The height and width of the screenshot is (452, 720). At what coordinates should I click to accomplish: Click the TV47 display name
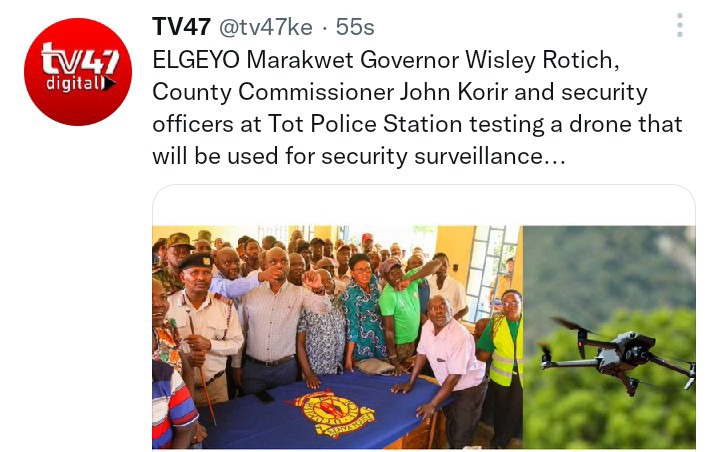pyautogui.click(x=181, y=27)
